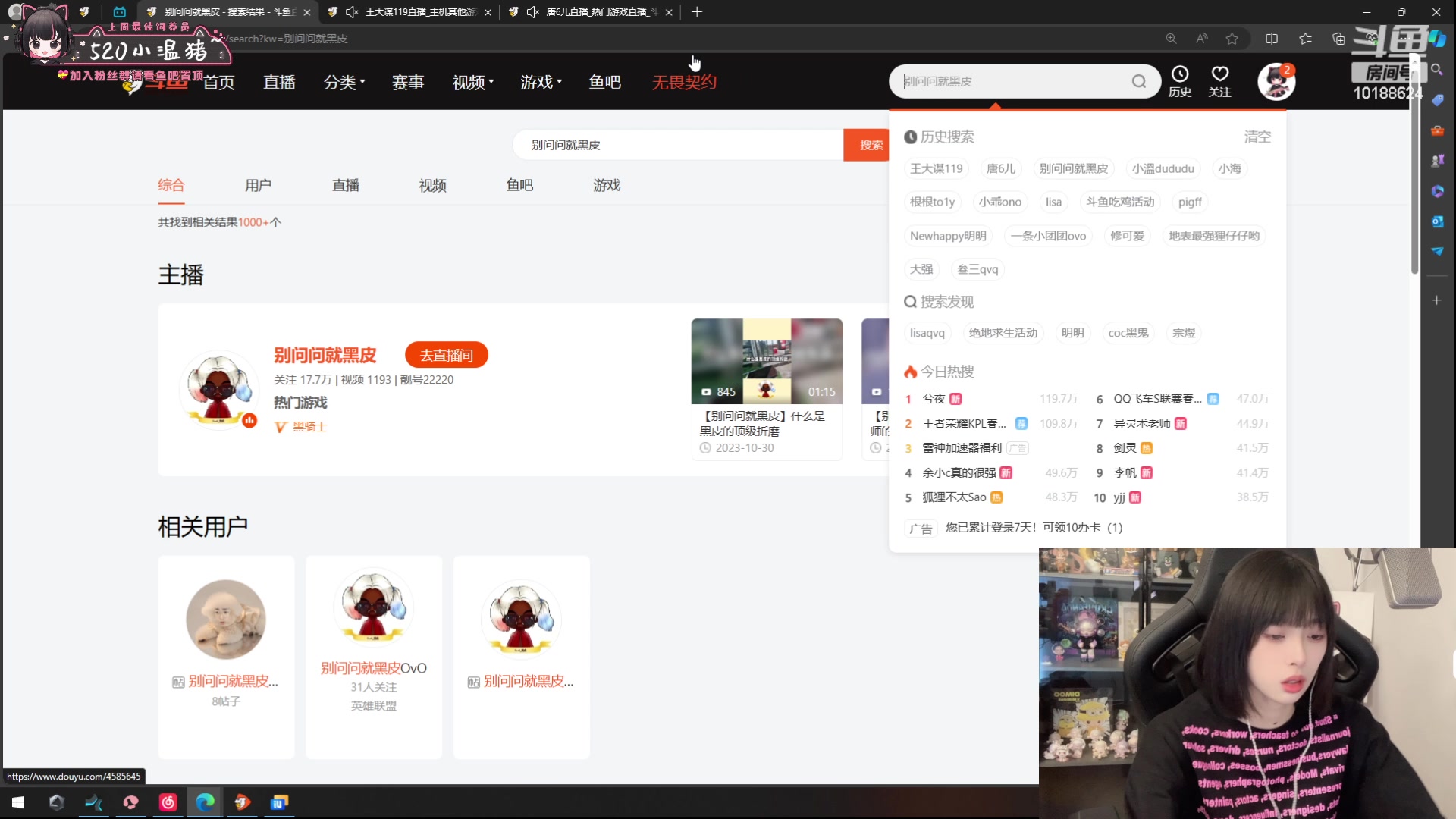The image size is (1456, 819).
Task: Click the page search input with 别问问就黑皮
Action: click(x=678, y=145)
